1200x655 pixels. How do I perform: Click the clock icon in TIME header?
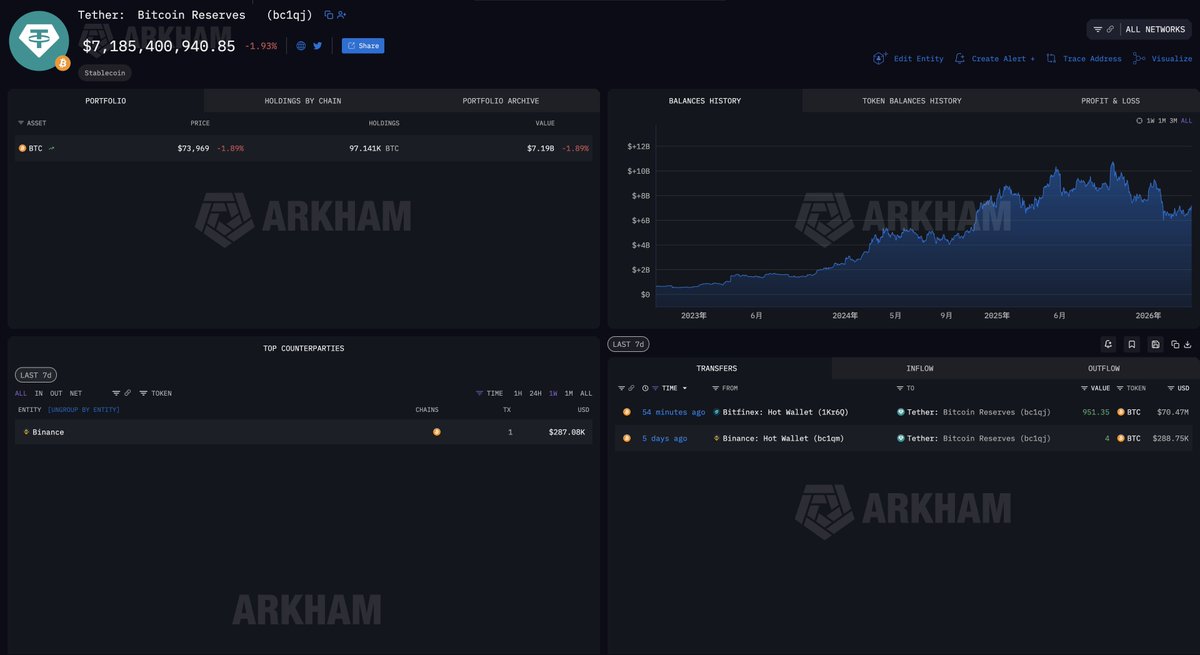(x=645, y=388)
